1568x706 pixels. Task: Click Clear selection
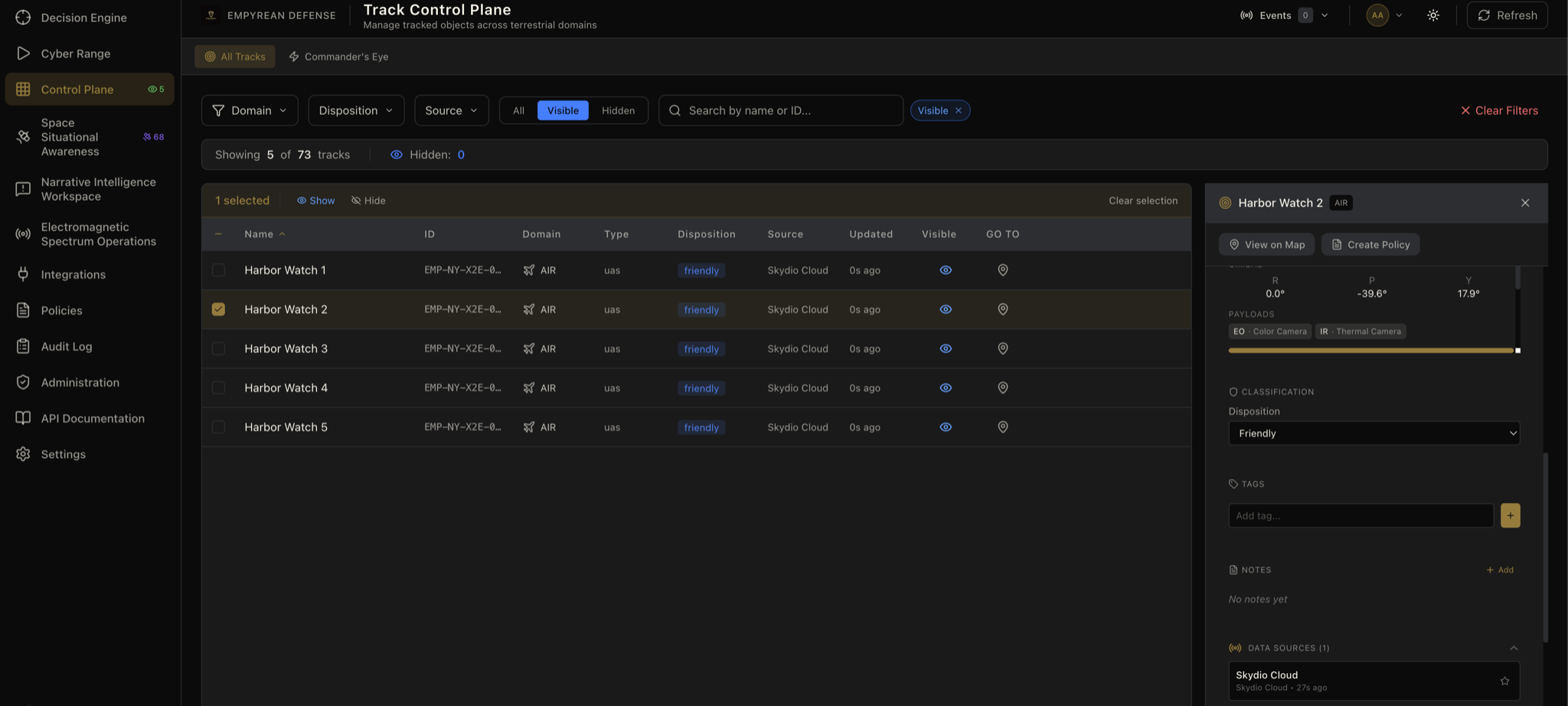(x=1143, y=201)
